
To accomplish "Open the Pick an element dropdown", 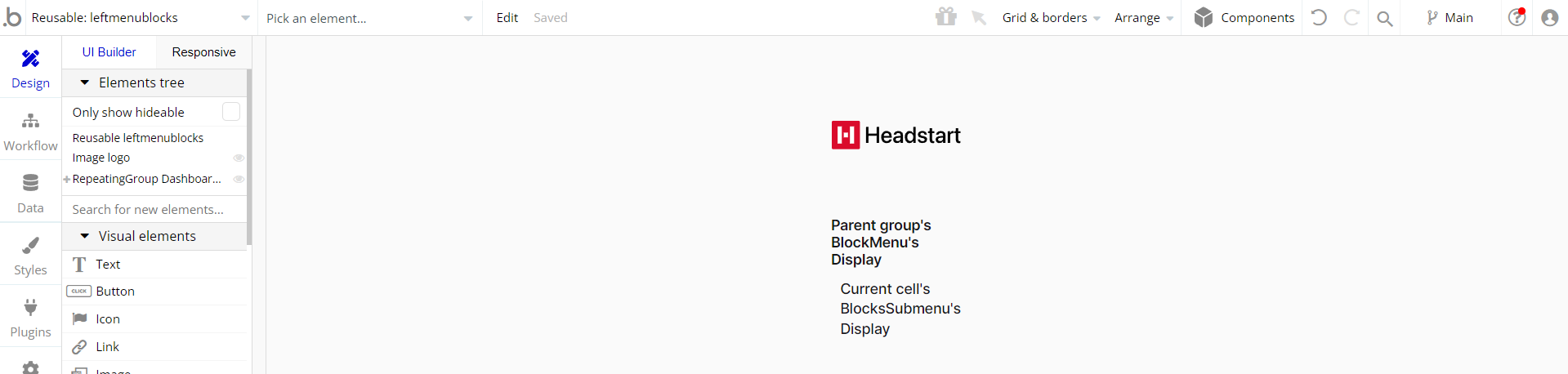I will click(x=369, y=18).
